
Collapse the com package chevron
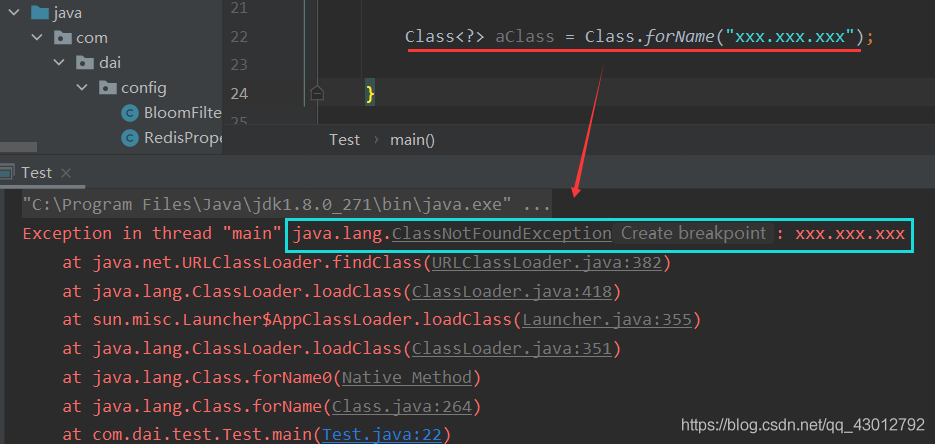(x=38, y=38)
